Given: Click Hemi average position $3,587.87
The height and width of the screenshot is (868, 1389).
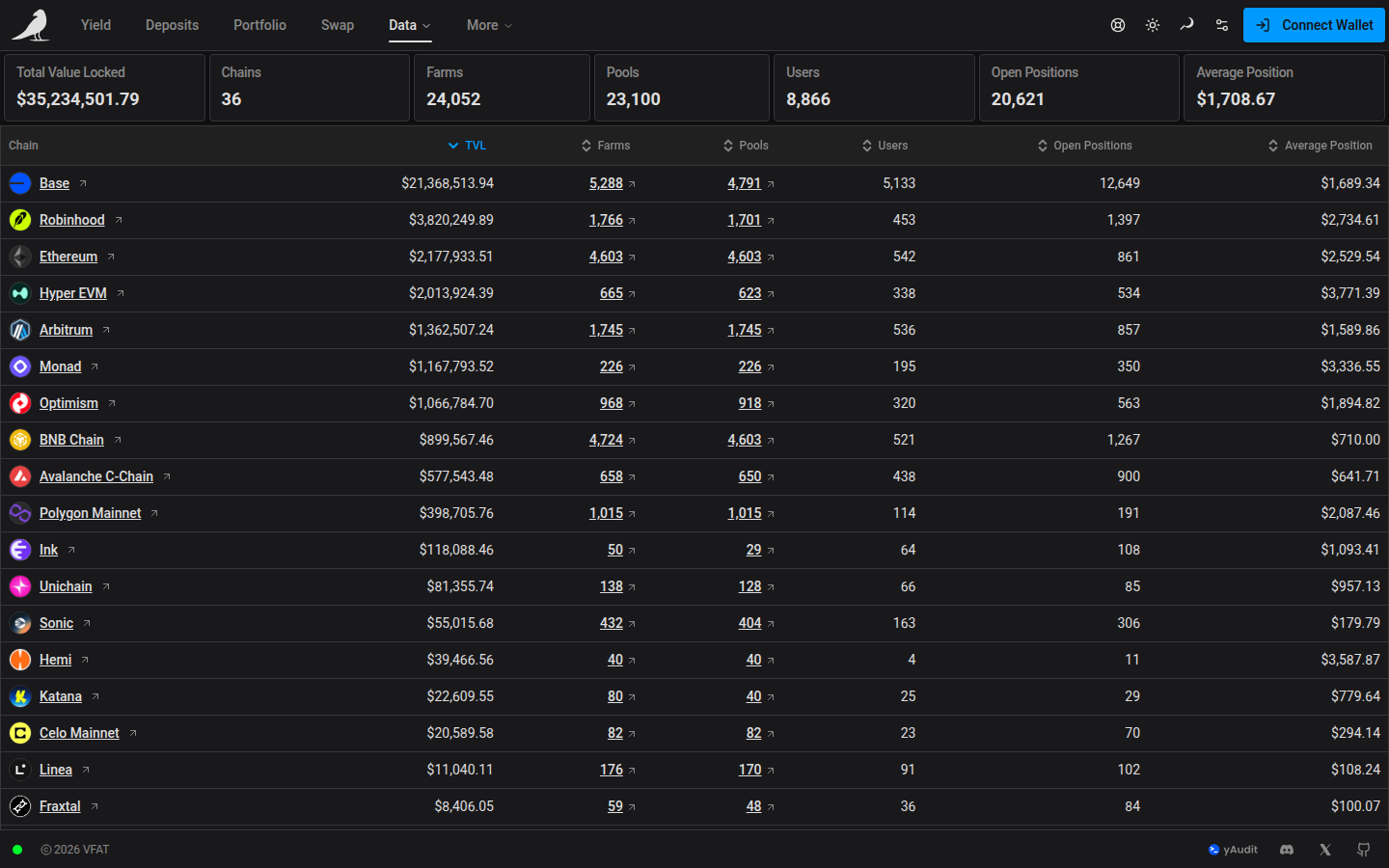Looking at the screenshot, I should (1350, 660).
